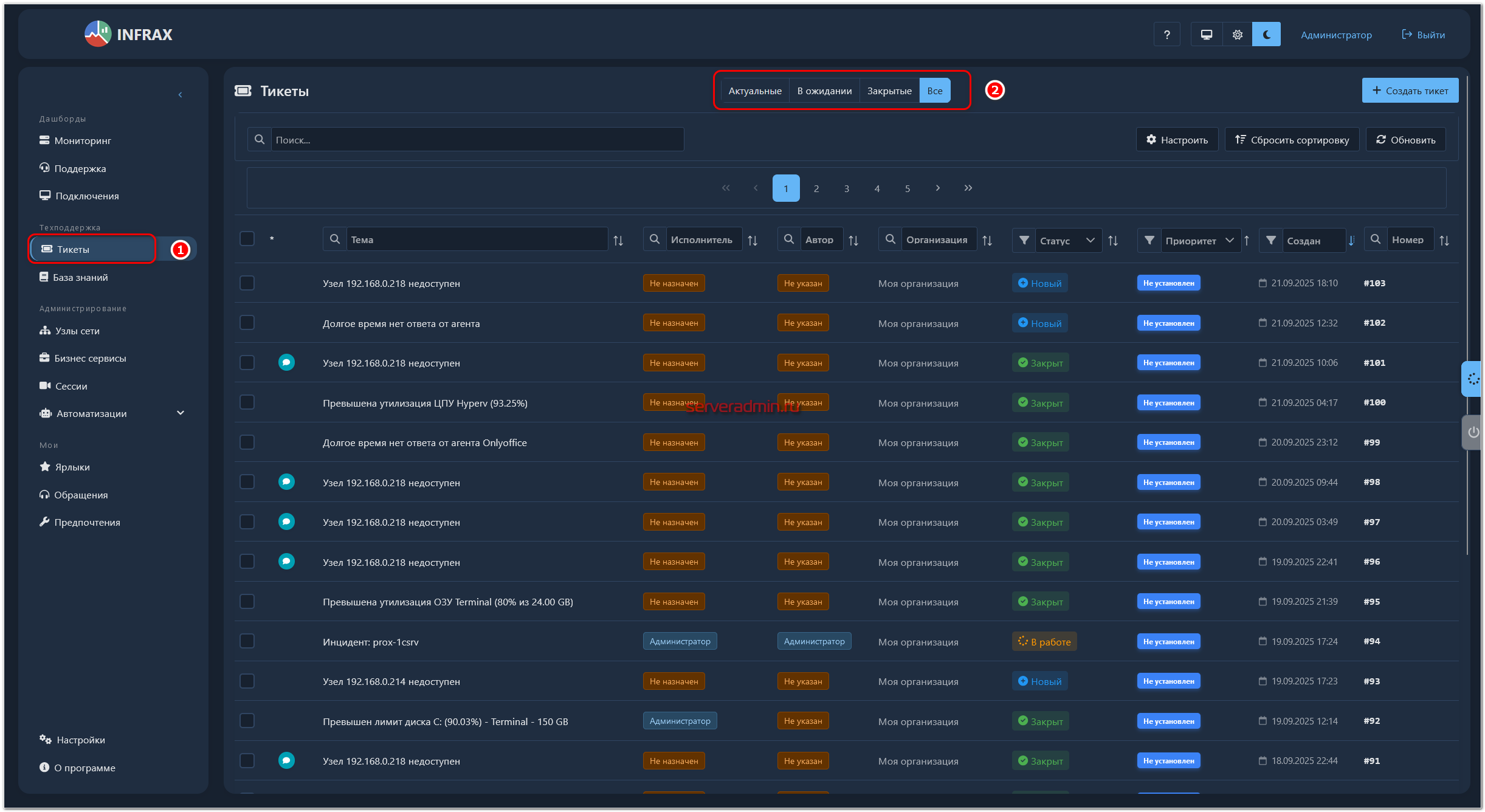Go to page 3
The height and width of the screenshot is (812, 1485).
coord(847,188)
